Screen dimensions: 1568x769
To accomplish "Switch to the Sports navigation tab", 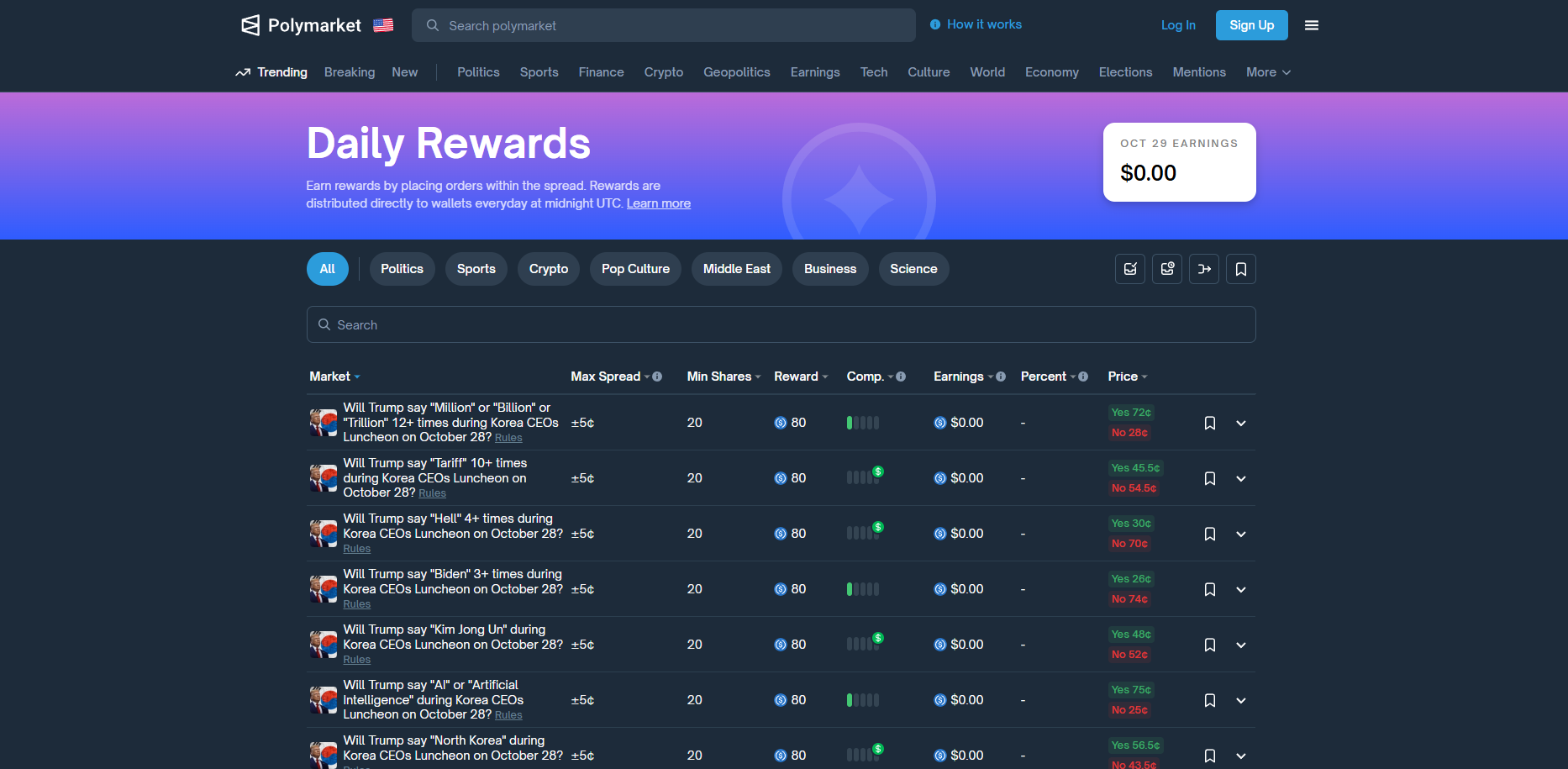I will click(x=539, y=72).
